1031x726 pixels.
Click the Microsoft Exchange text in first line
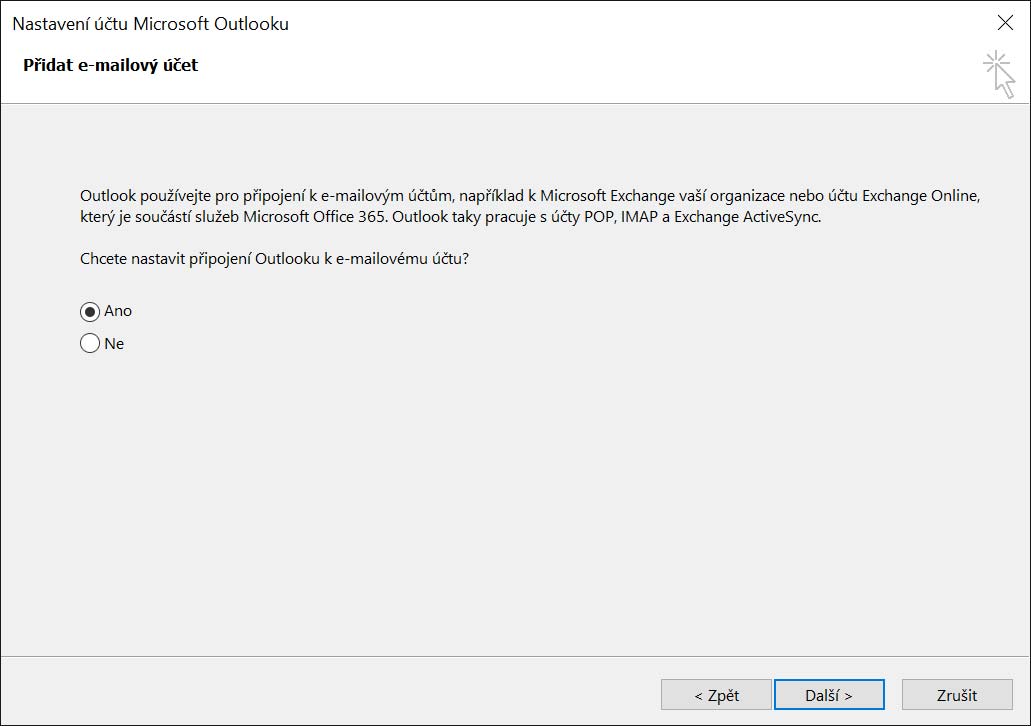(614, 195)
